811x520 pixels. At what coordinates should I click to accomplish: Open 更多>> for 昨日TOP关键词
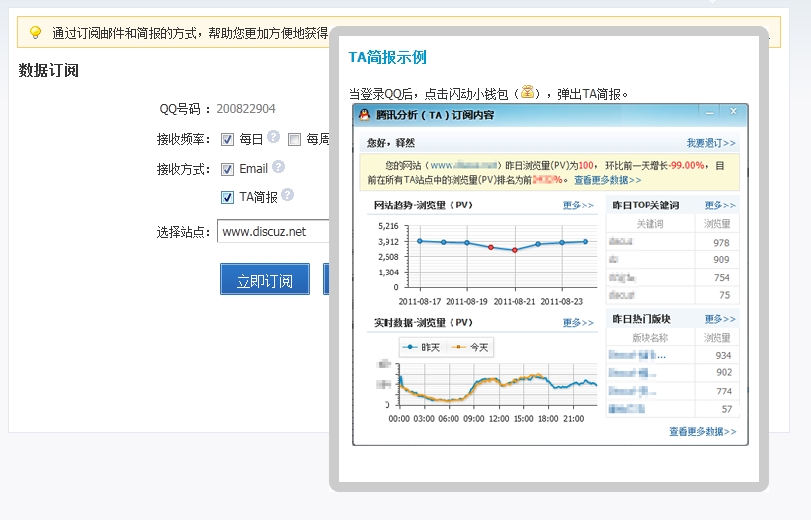[719, 205]
